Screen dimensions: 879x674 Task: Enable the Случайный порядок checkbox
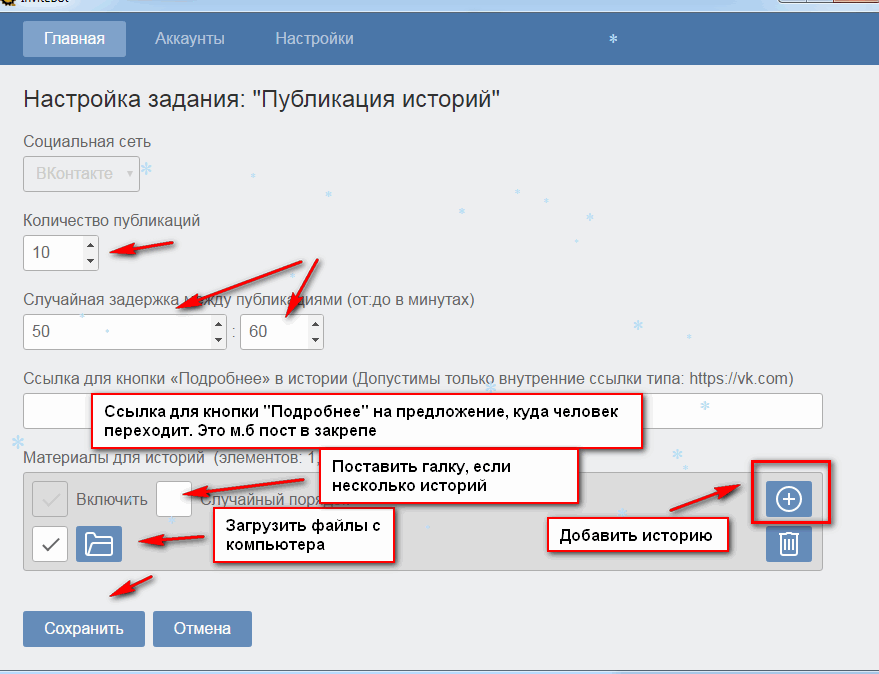coord(174,499)
